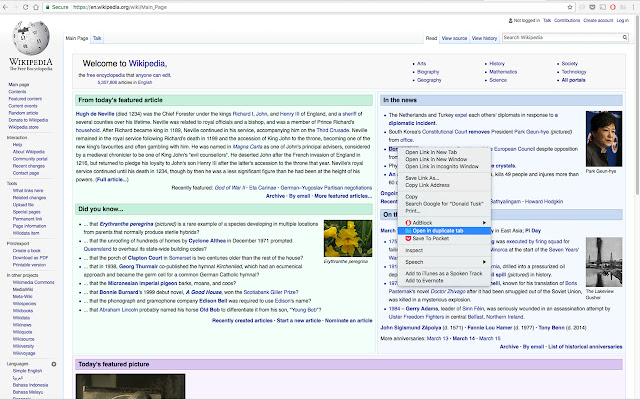
Task: Open the Mathematics portal link
Action: coord(503,72)
